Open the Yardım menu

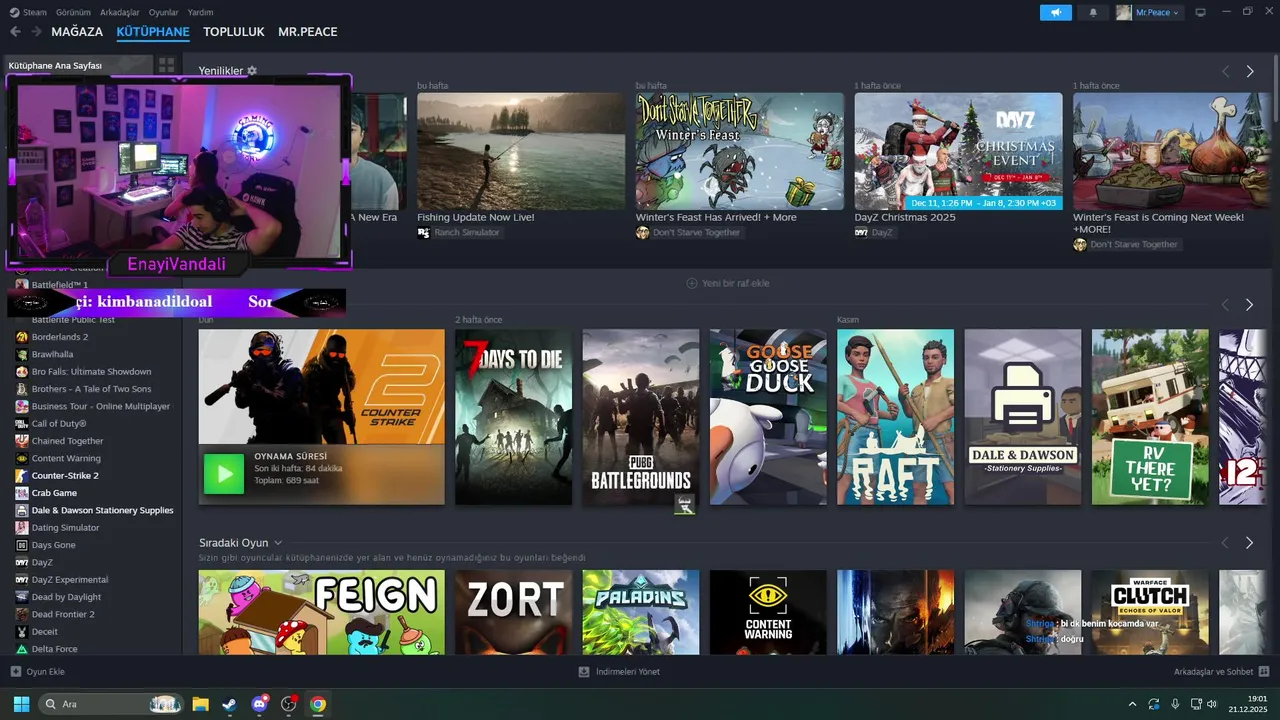(x=200, y=13)
